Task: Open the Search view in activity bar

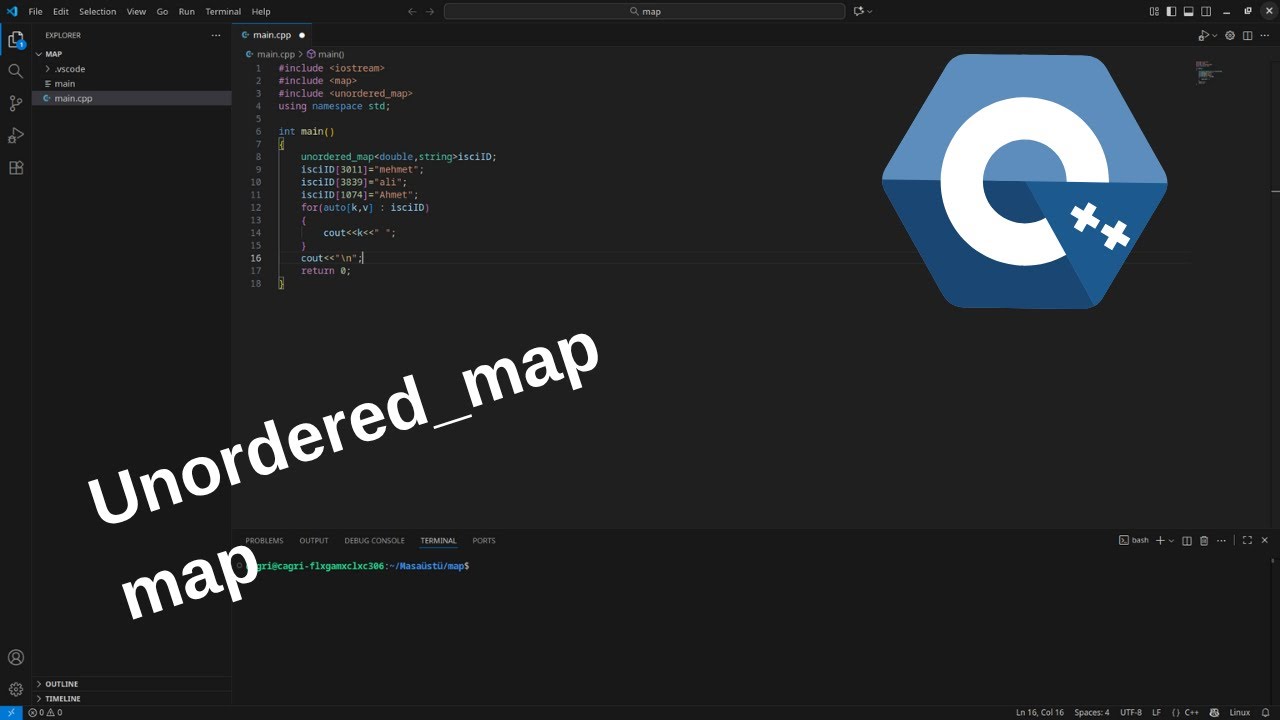Action: (x=16, y=71)
